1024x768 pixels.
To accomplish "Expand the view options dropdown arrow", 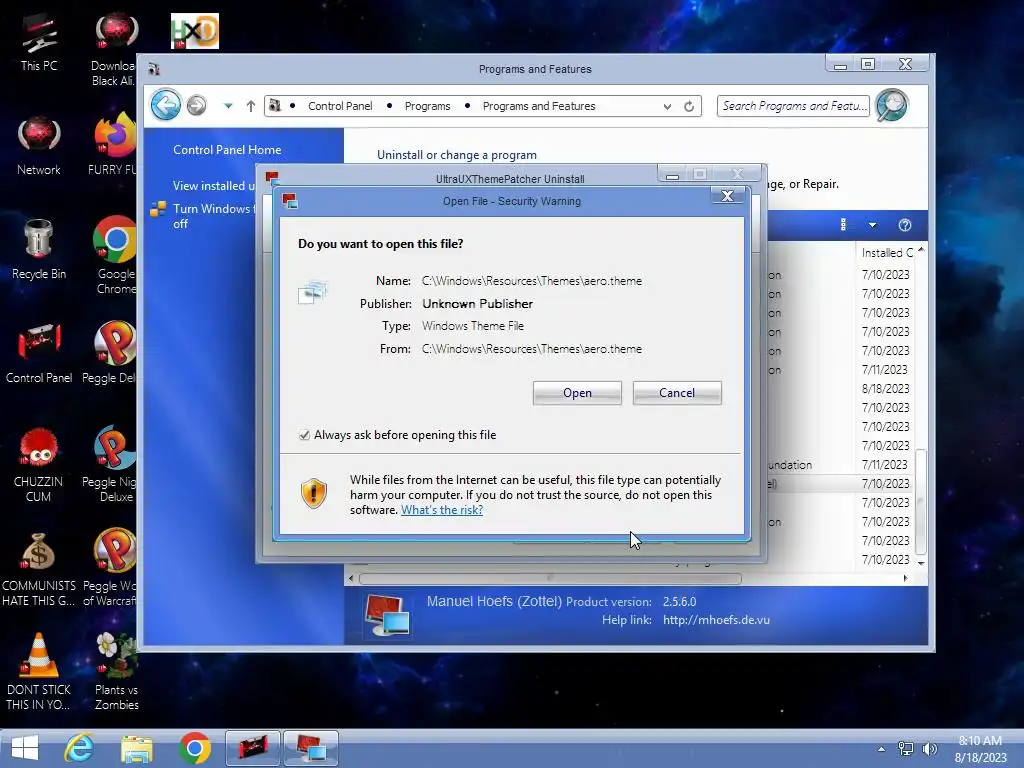I will click(x=872, y=225).
